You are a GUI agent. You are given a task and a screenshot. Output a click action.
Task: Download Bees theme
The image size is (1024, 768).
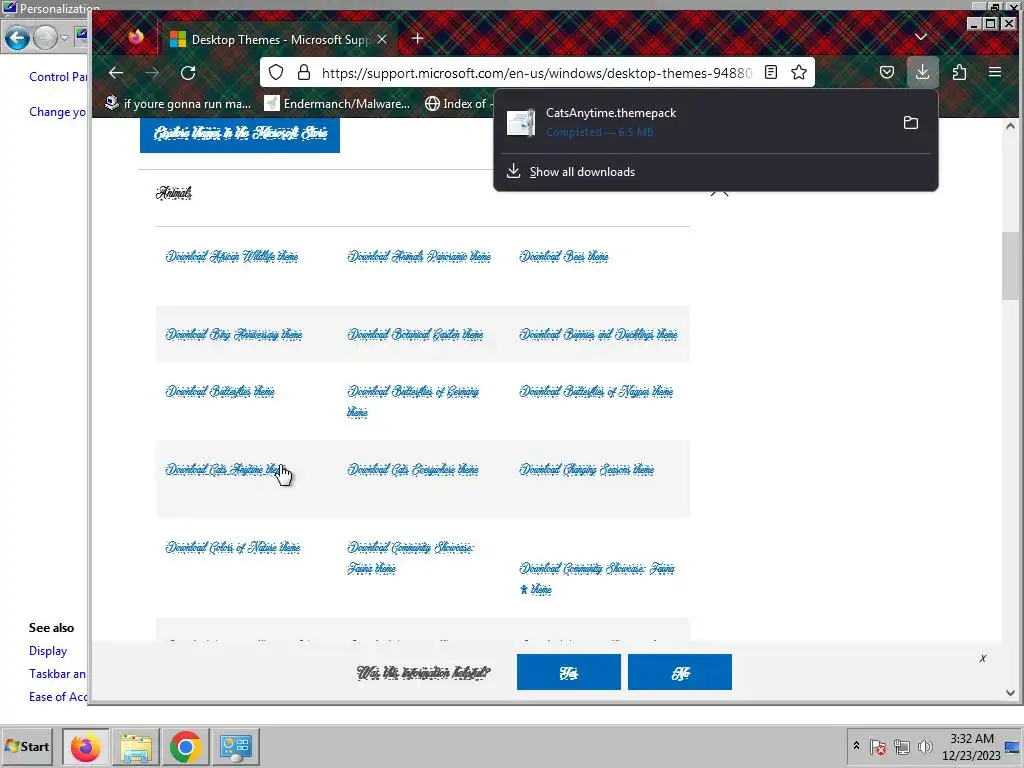click(x=564, y=256)
